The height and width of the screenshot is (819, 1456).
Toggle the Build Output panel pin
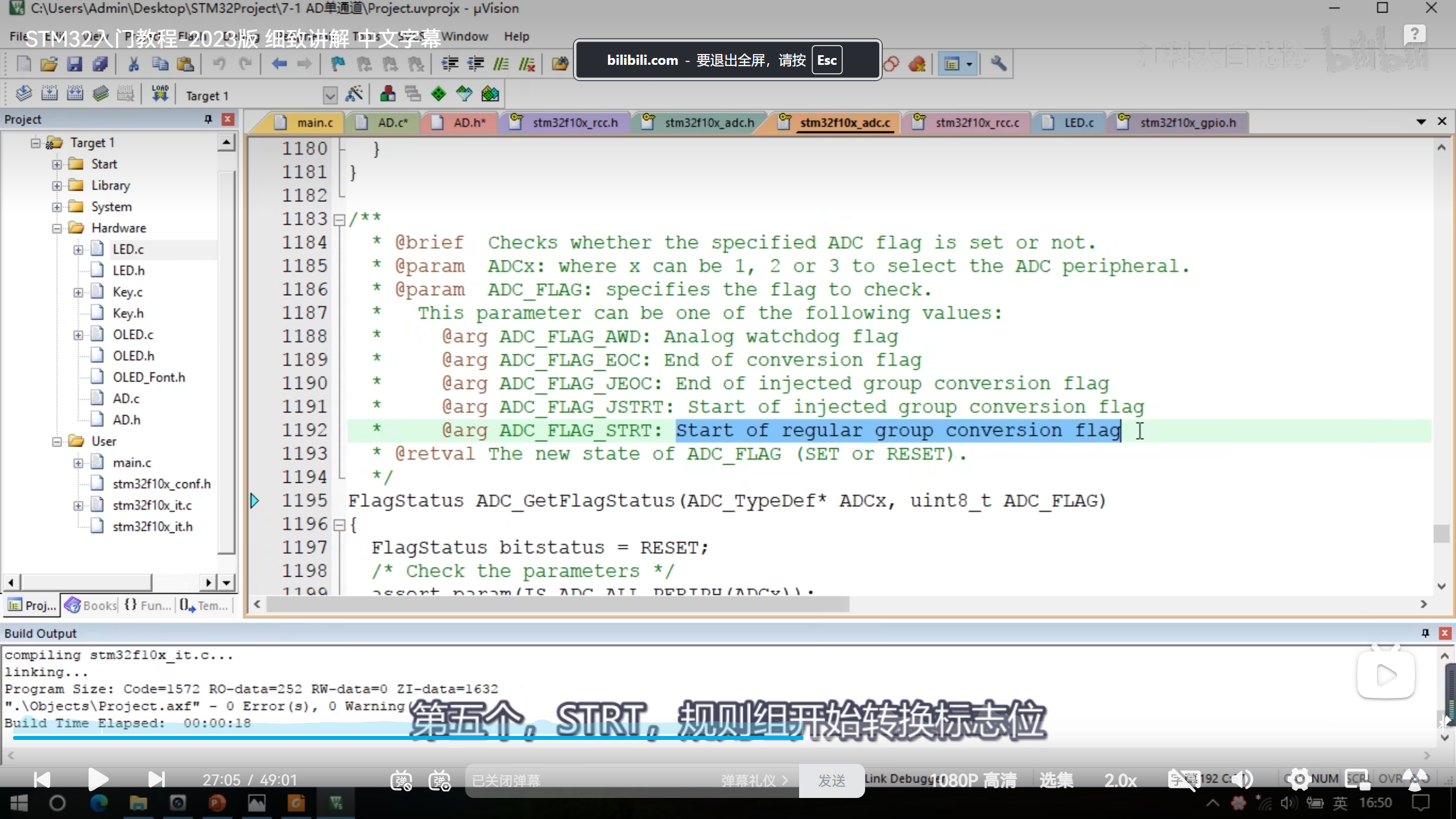(1425, 633)
